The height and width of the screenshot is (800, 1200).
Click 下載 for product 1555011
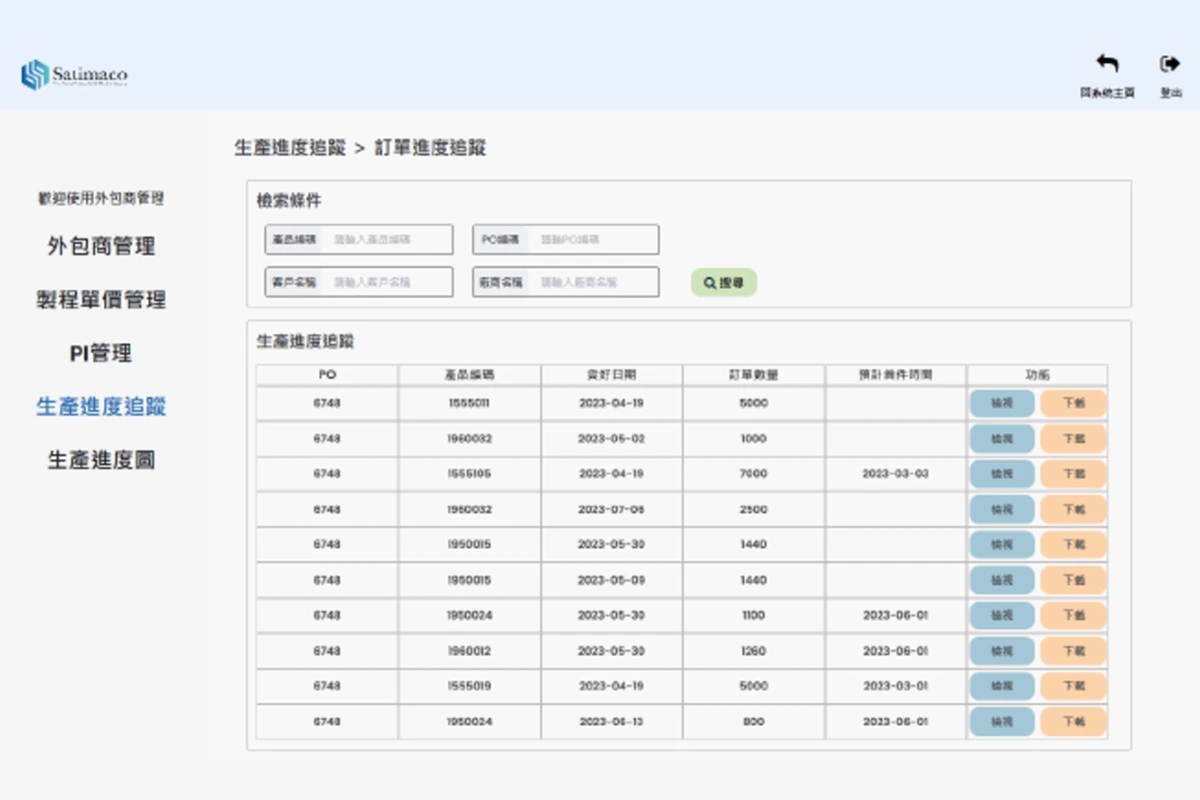tap(1073, 404)
